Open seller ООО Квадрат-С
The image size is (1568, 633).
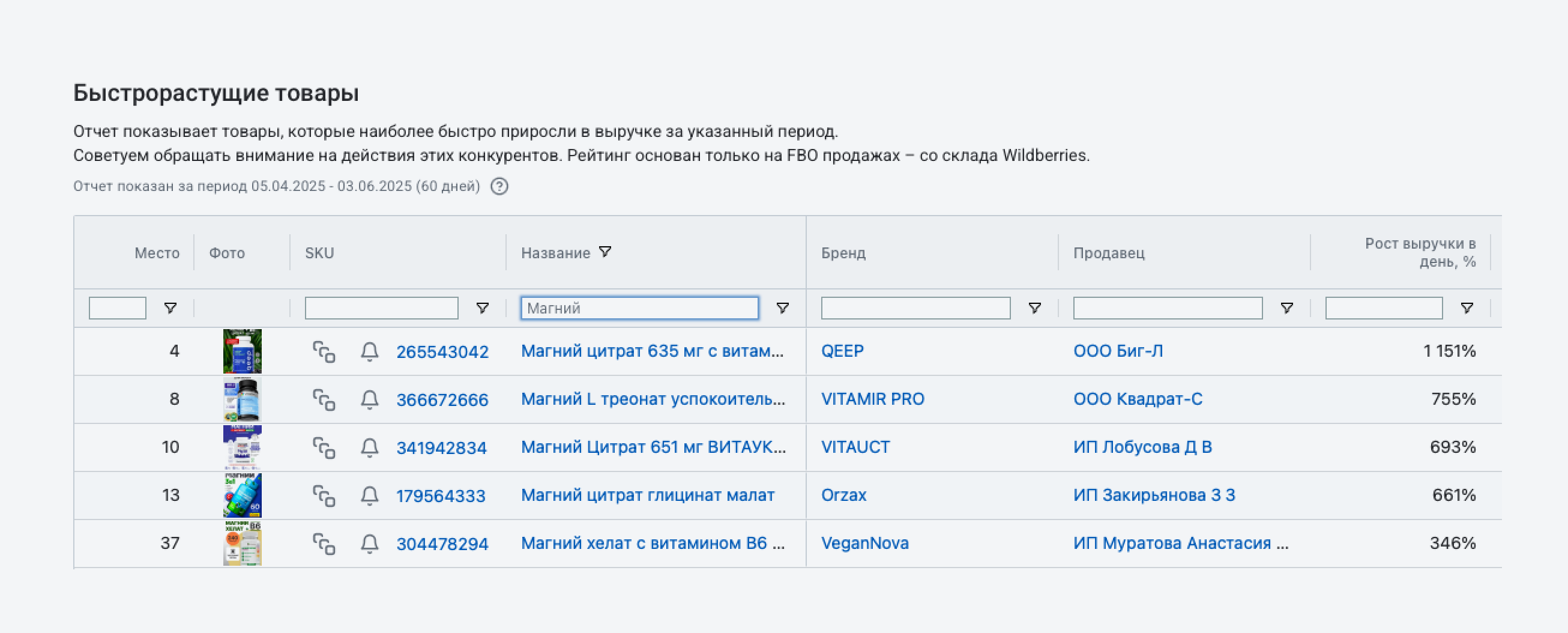coord(1138,399)
